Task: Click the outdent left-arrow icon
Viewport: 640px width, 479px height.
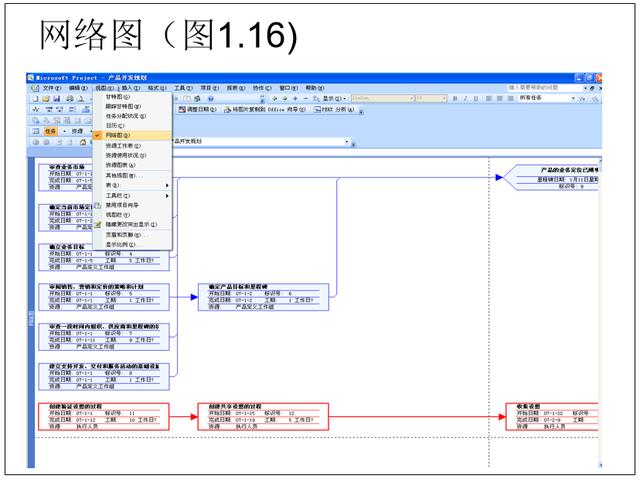Action: [275, 99]
